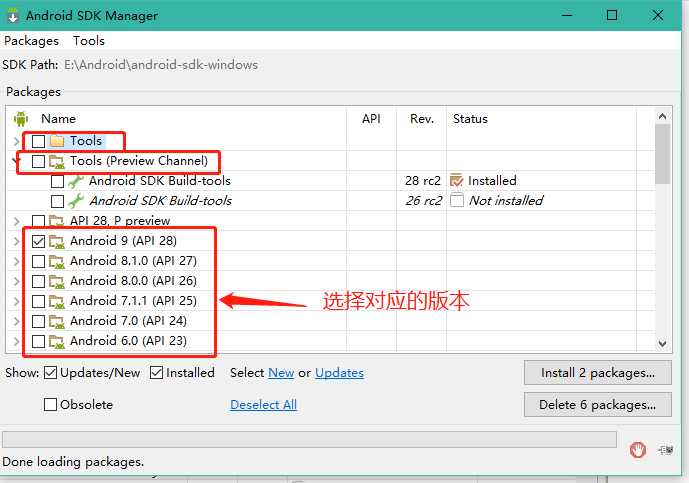Click the Delete 6 packages button

pyautogui.click(x=598, y=404)
